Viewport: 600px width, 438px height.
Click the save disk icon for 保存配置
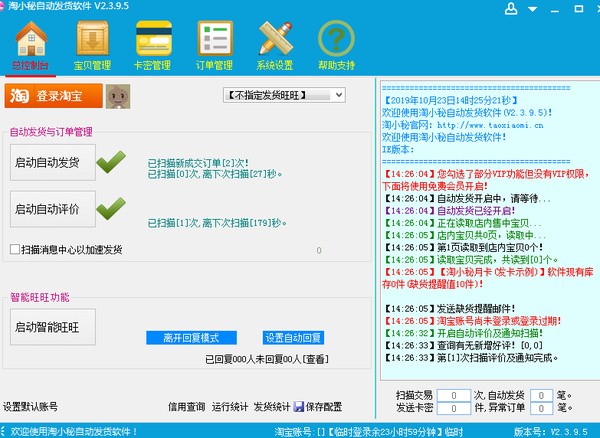pos(299,407)
